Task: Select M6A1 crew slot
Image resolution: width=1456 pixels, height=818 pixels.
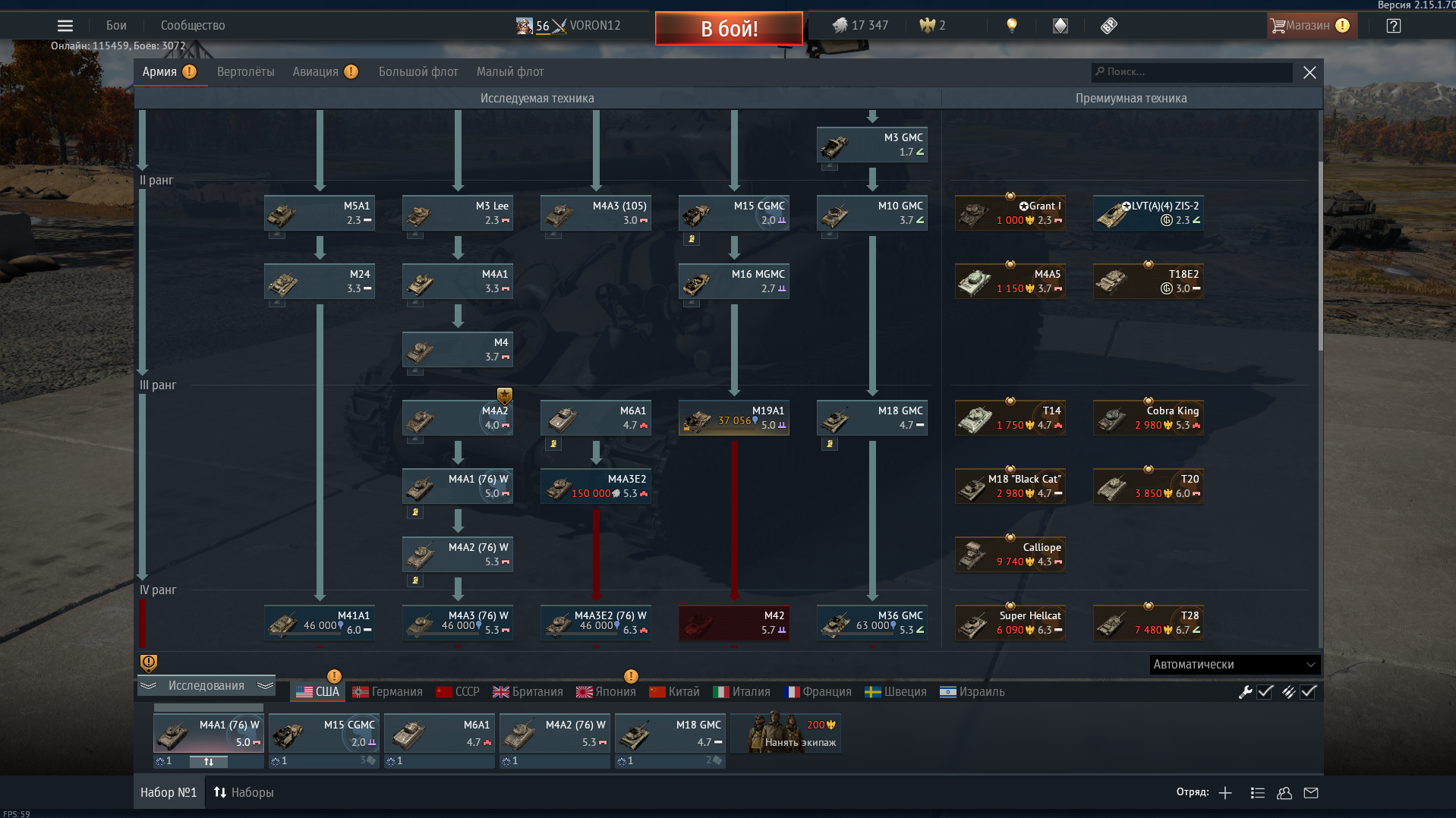Action: coord(440,733)
